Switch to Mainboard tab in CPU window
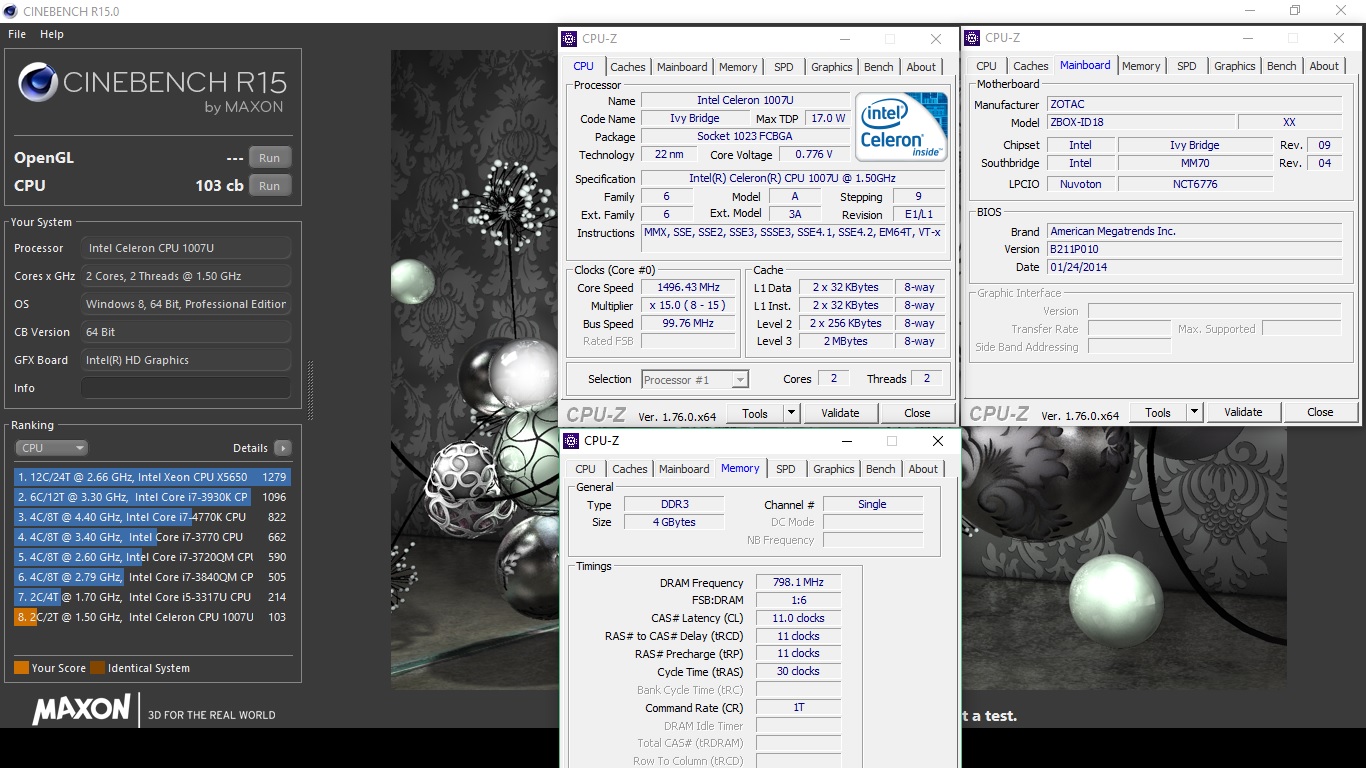This screenshot has height=768, width=1366. [682, 67]
